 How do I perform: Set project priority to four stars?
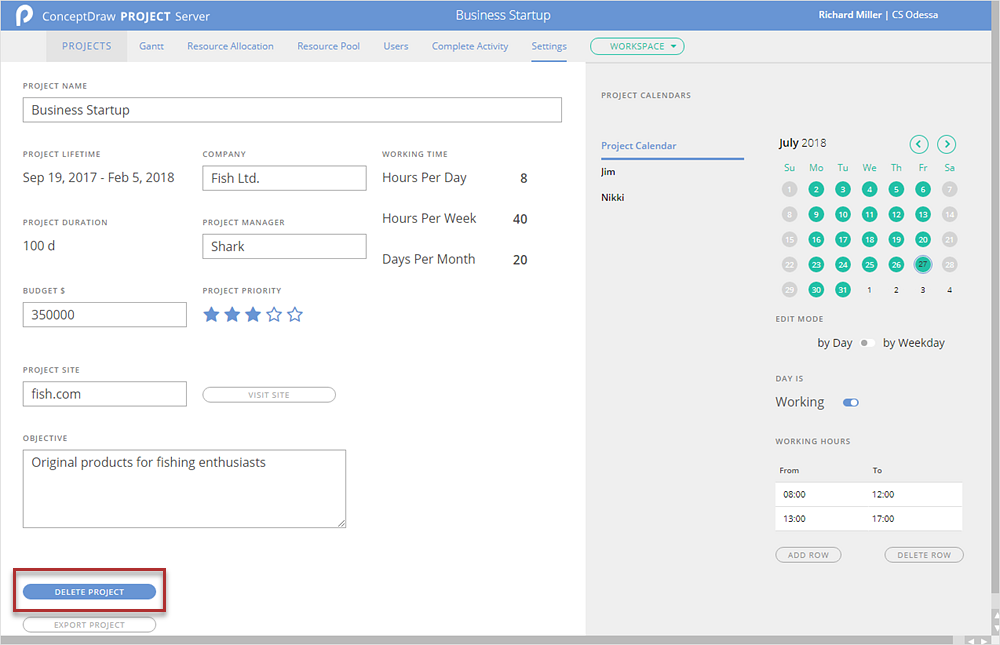274,315
